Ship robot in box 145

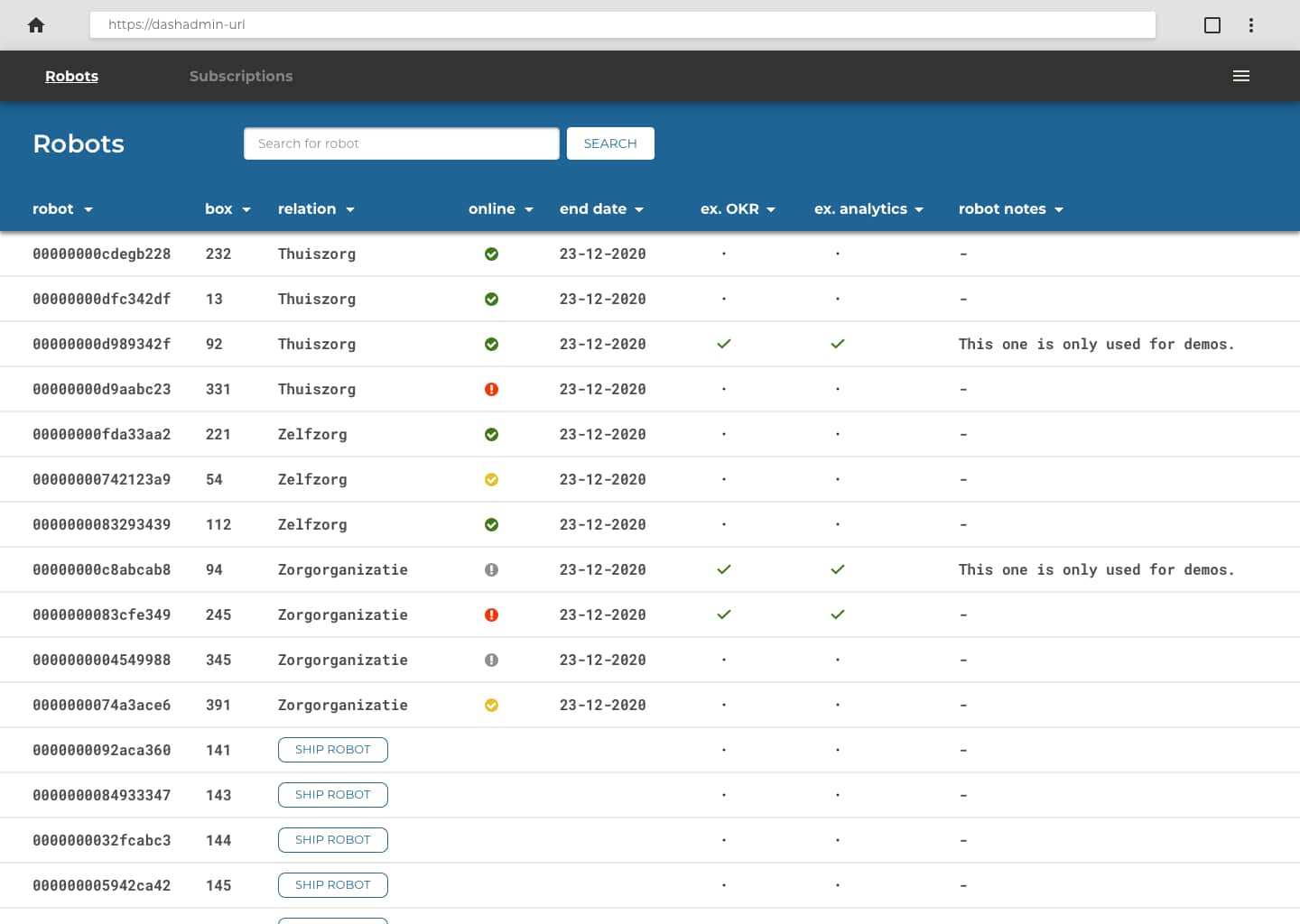[333, 885]
